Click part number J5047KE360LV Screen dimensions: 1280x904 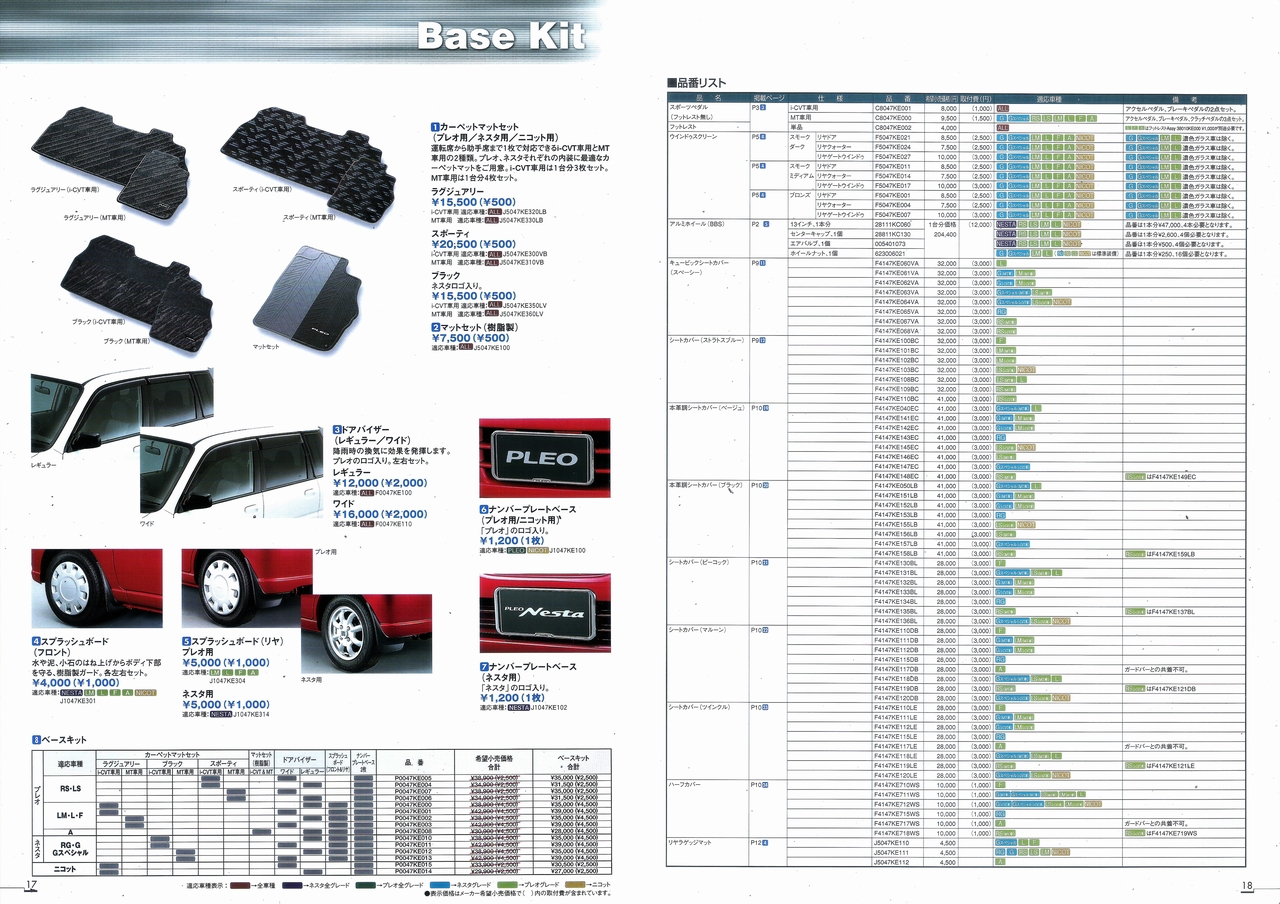click(523, 313)
